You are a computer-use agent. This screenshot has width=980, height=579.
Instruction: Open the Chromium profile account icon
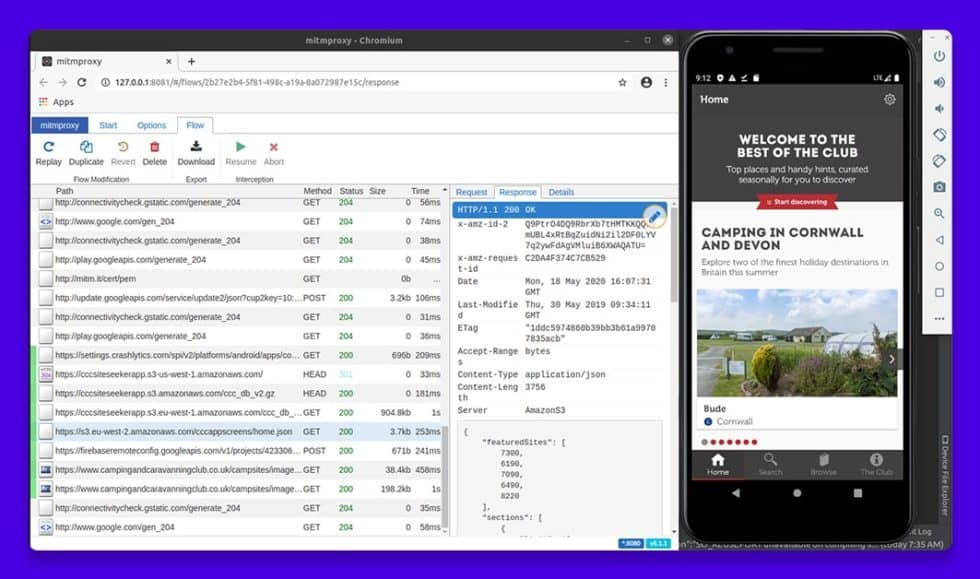pos(646,83)
